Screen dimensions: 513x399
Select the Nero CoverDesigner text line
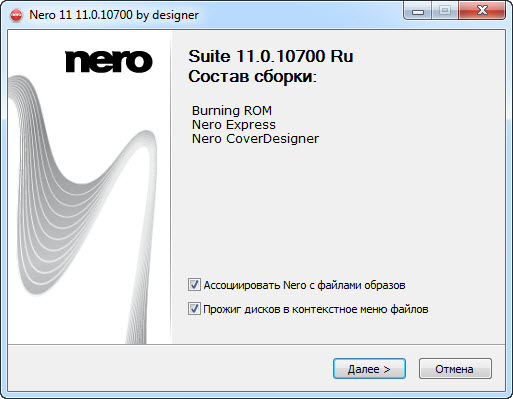pyautogui.click(x=255, y=139)
